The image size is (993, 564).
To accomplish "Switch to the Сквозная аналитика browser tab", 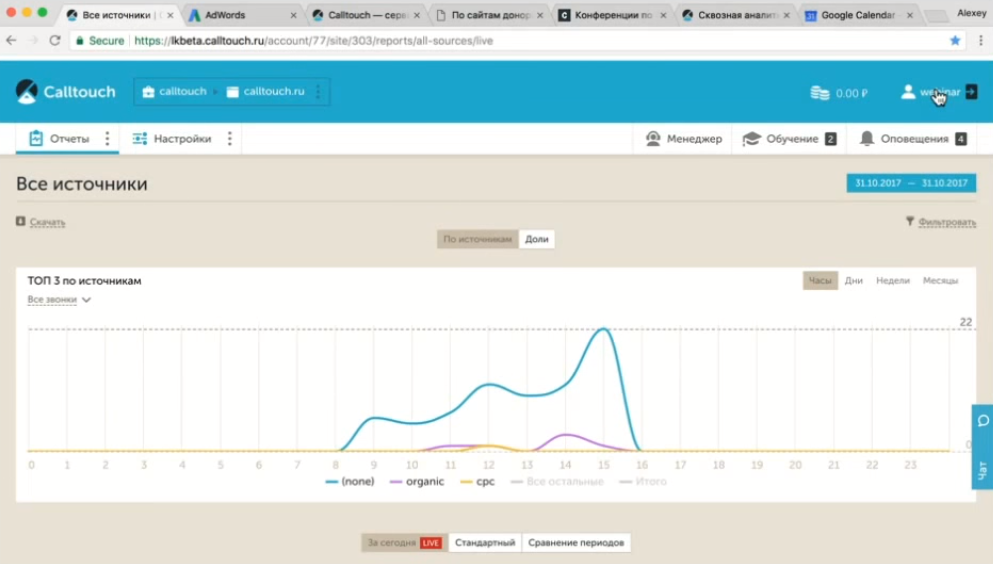I will 735,15.
